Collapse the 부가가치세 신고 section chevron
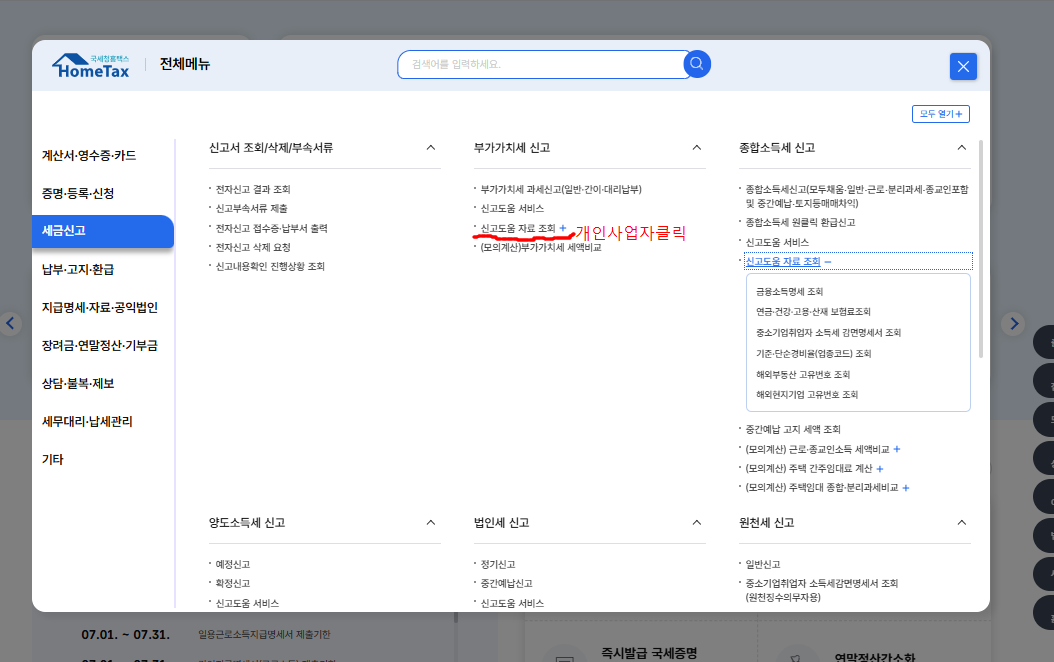The width and height of the screenshot is (1054, 662). tap(696, 146)
